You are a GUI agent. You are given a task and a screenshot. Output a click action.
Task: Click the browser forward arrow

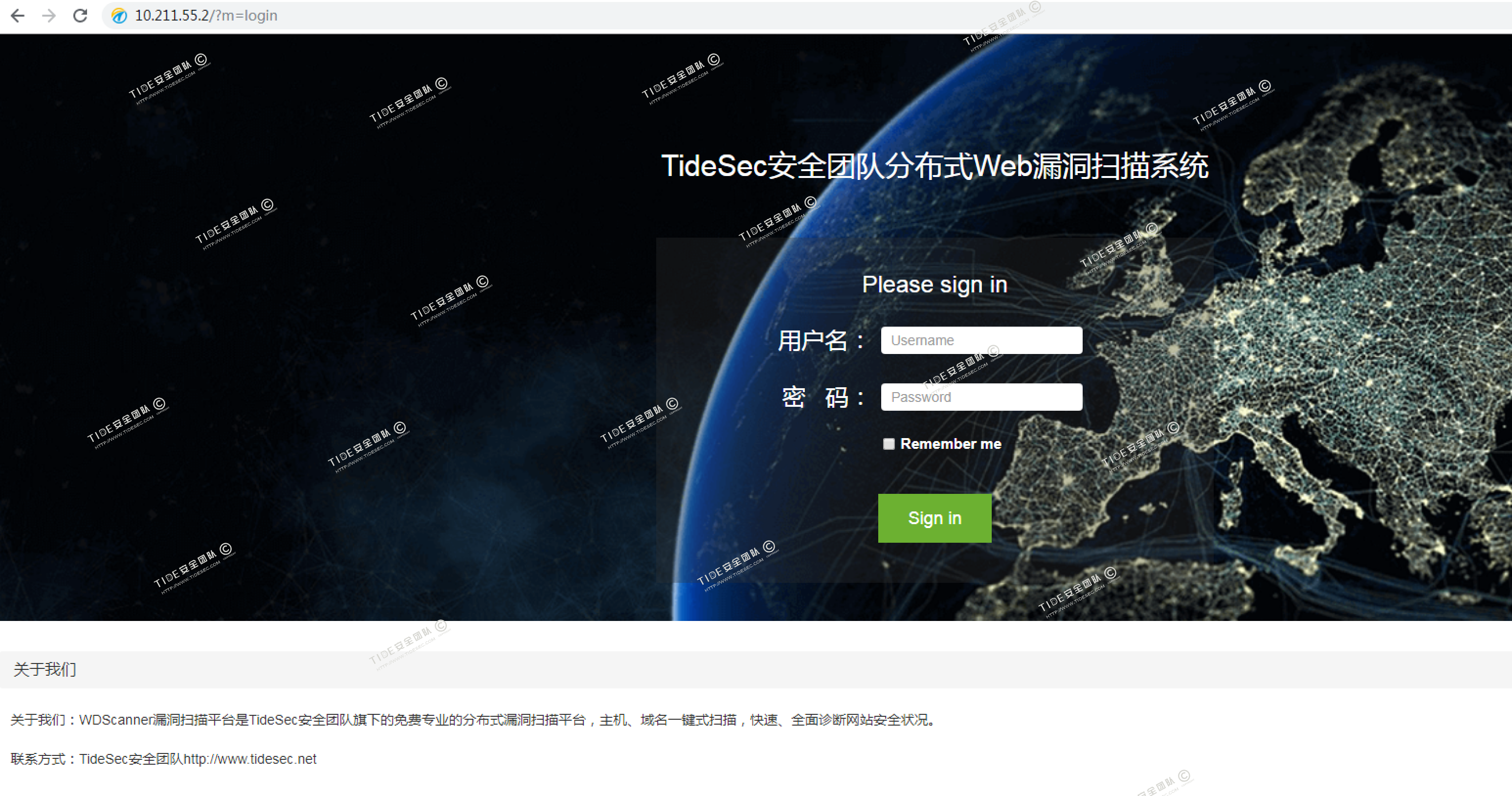pyautogui.click(x=49, y=15)
